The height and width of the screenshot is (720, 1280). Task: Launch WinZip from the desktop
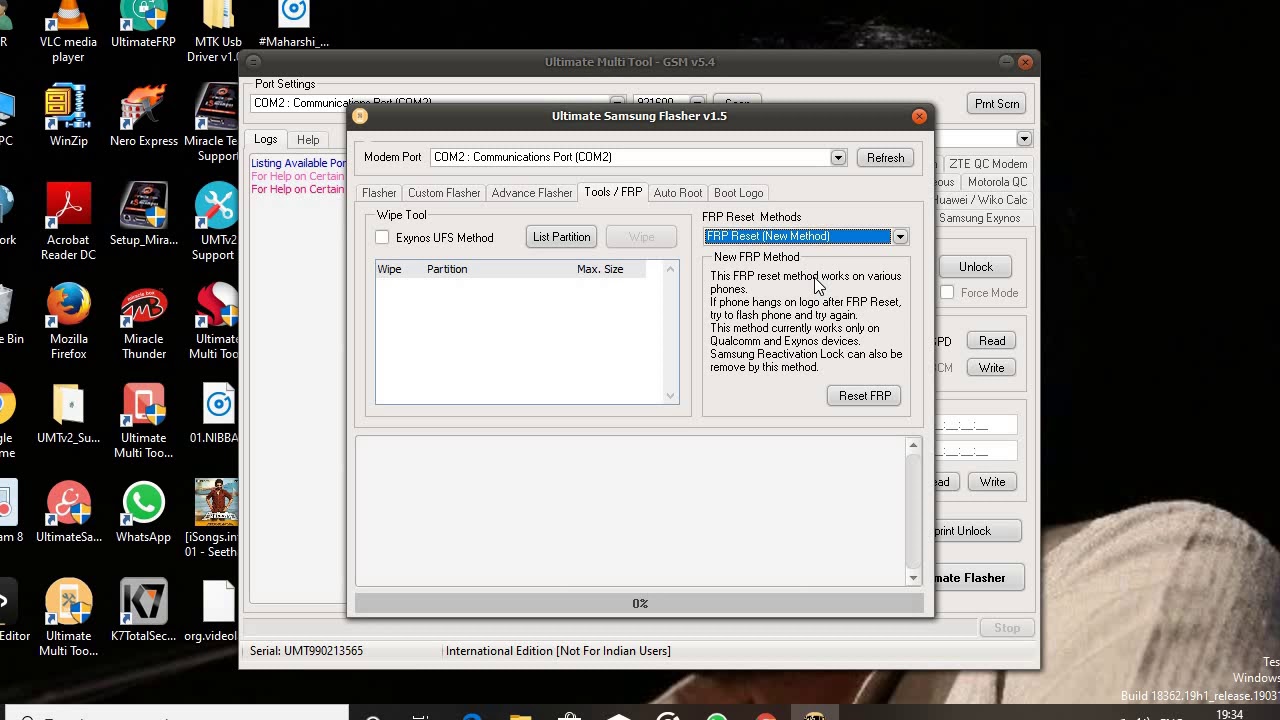(x=68, y=117)
